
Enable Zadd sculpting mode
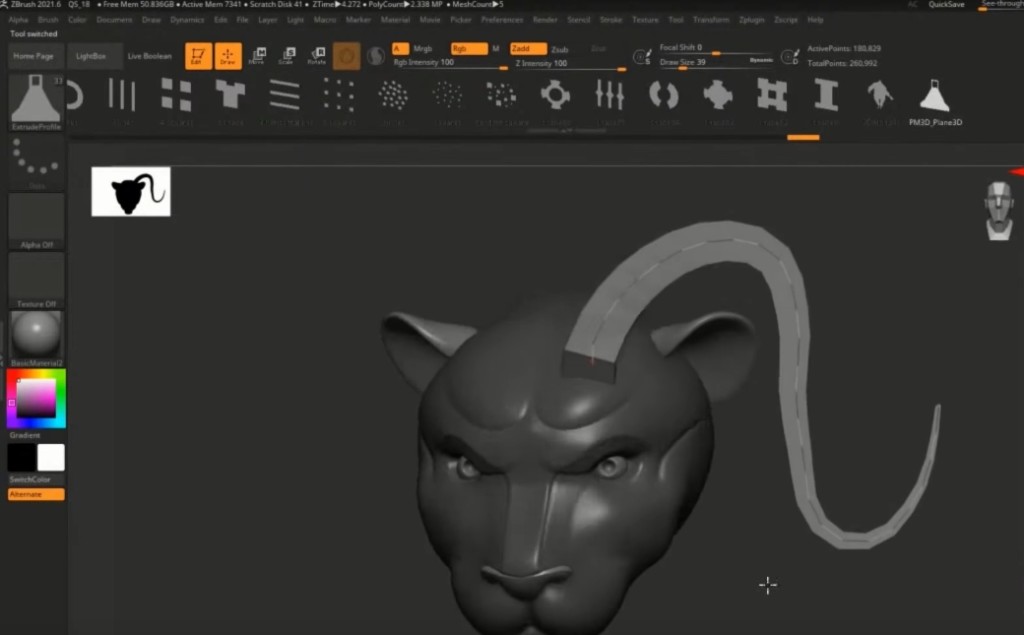[528, 48]
